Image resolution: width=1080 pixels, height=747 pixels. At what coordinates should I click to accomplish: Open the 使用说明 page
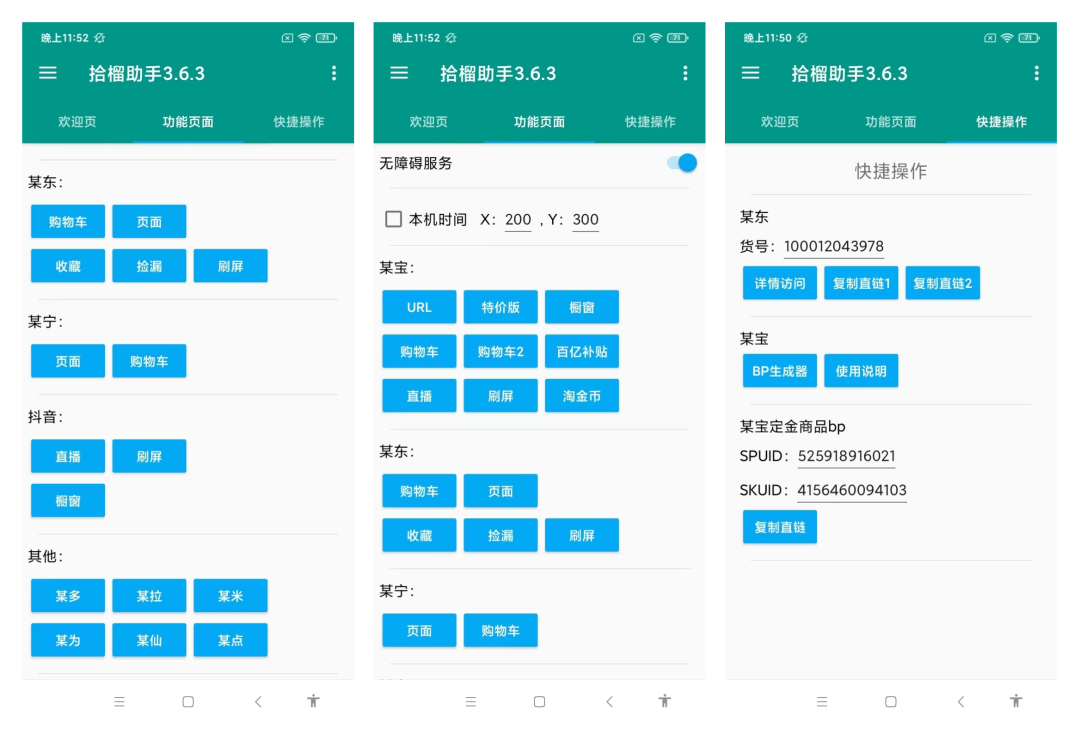click(x=861, y=370)
